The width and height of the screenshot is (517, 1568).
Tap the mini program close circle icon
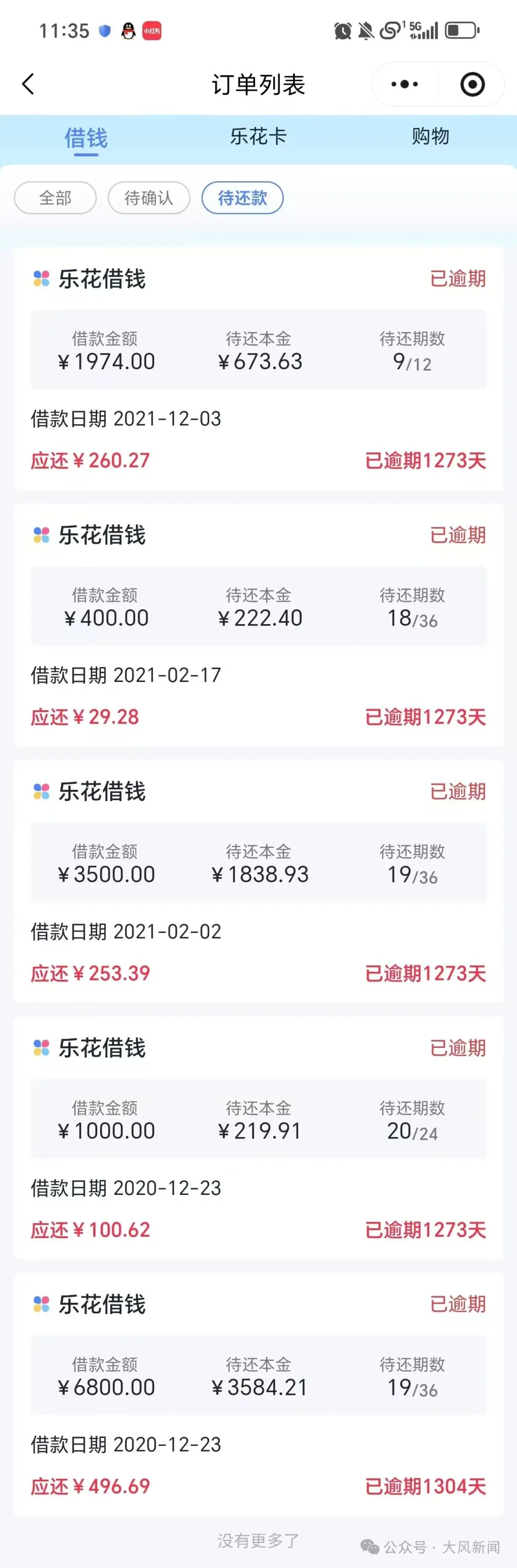click(472, 84)
